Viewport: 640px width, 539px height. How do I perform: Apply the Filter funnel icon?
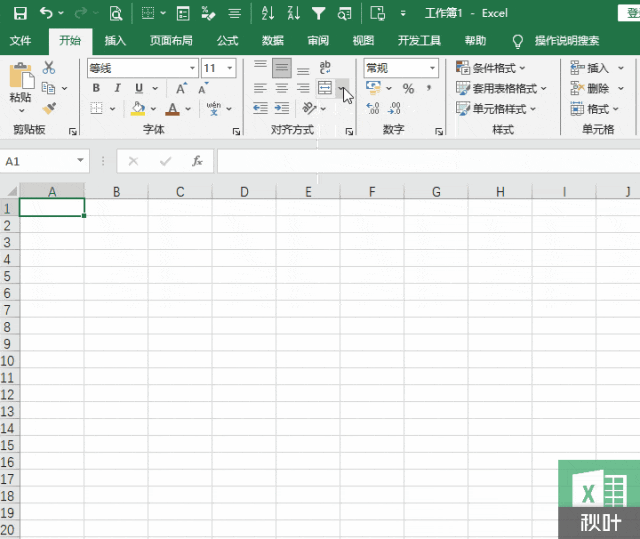coord(318,13)
